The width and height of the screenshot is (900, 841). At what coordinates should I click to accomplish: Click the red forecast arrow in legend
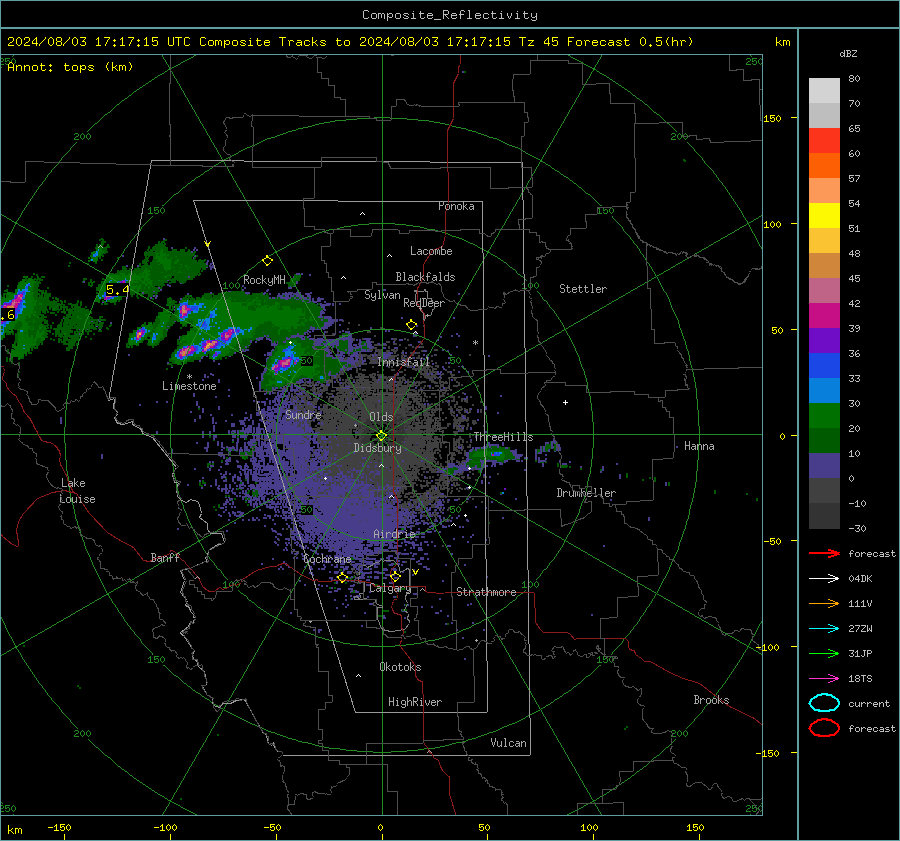click(x=824, y=553)
